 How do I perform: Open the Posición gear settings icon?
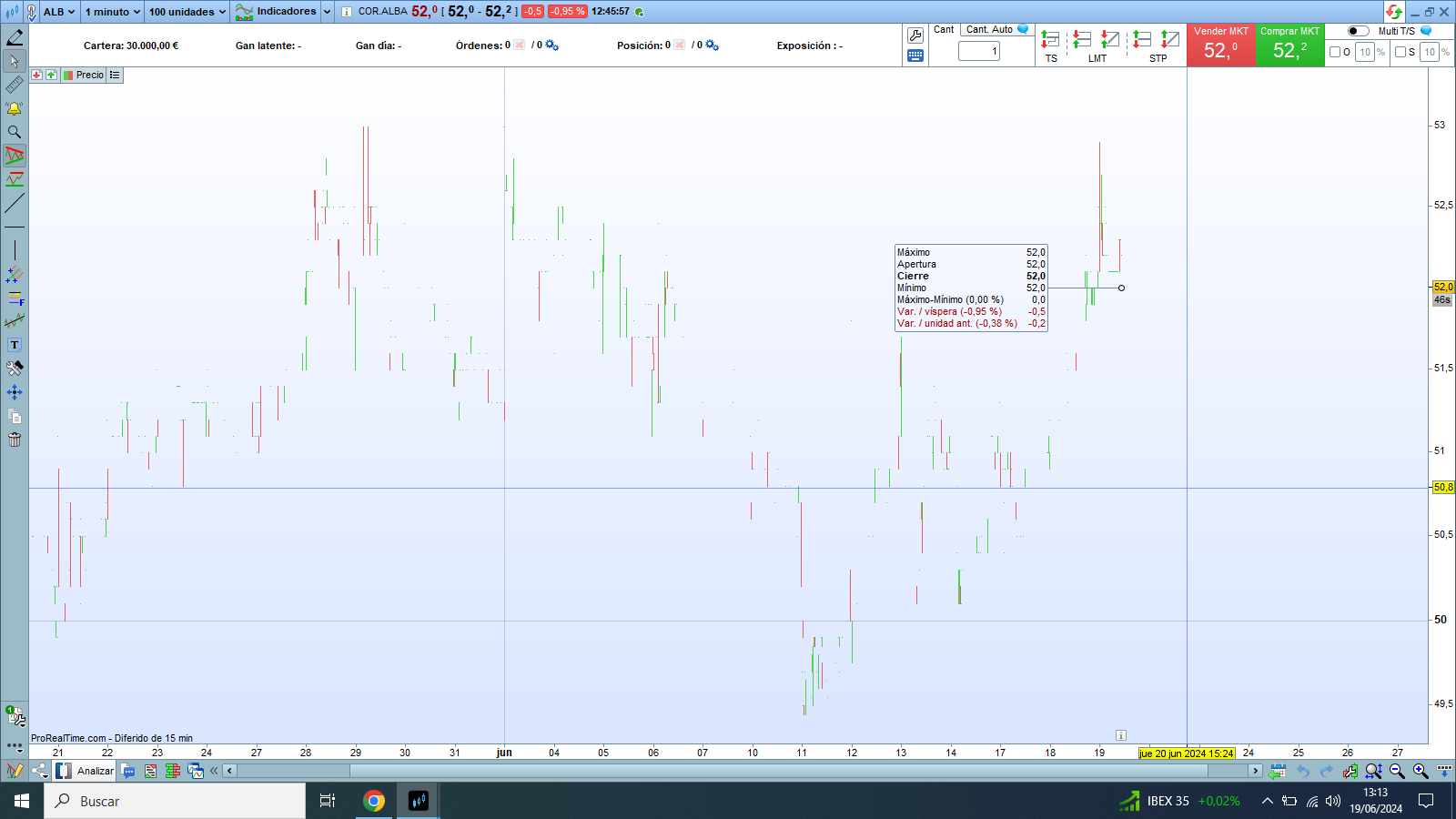[x=712, y=45]
